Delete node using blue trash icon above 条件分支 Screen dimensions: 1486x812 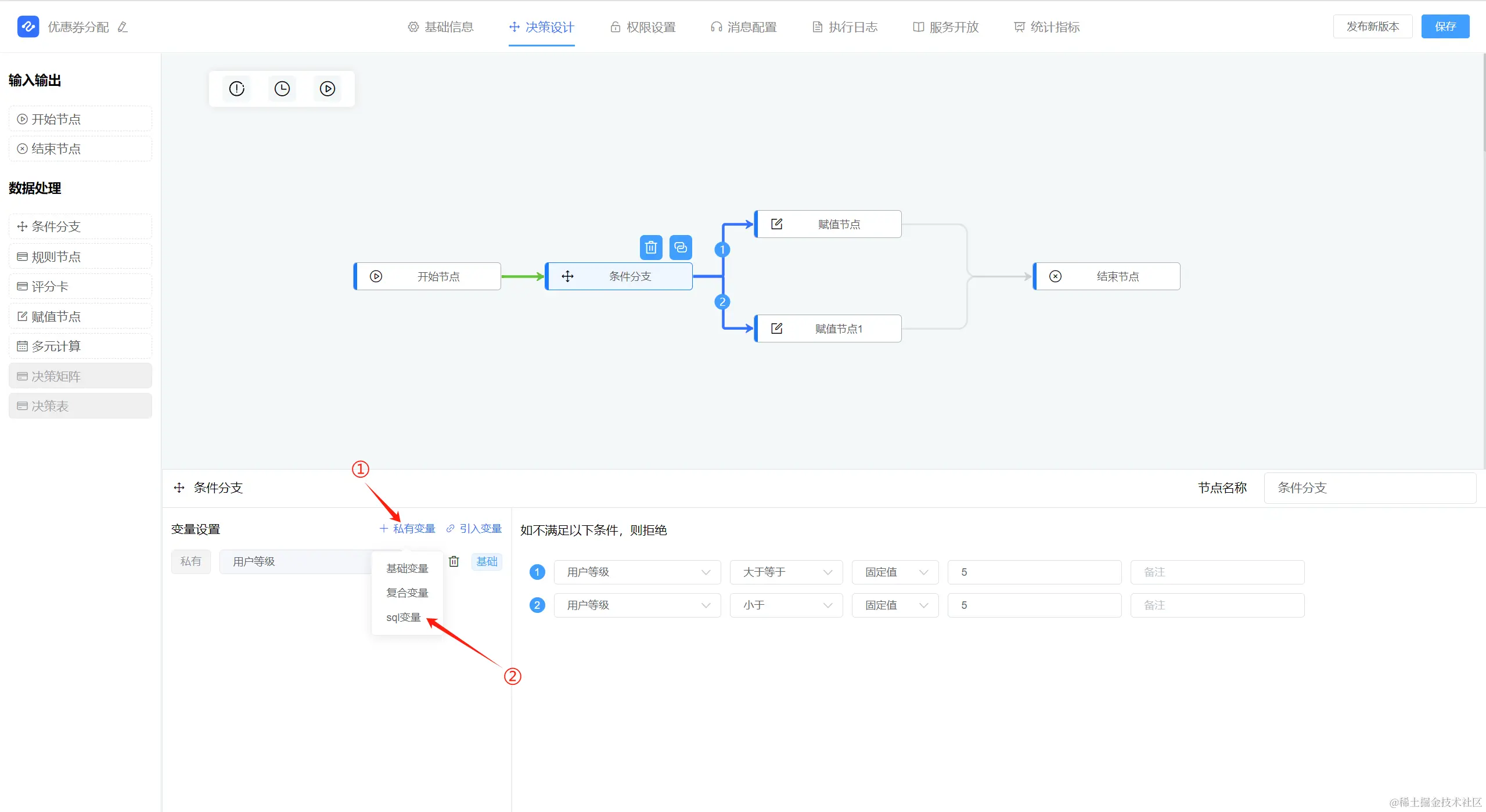pyautogui.click(x=651, y=248)
